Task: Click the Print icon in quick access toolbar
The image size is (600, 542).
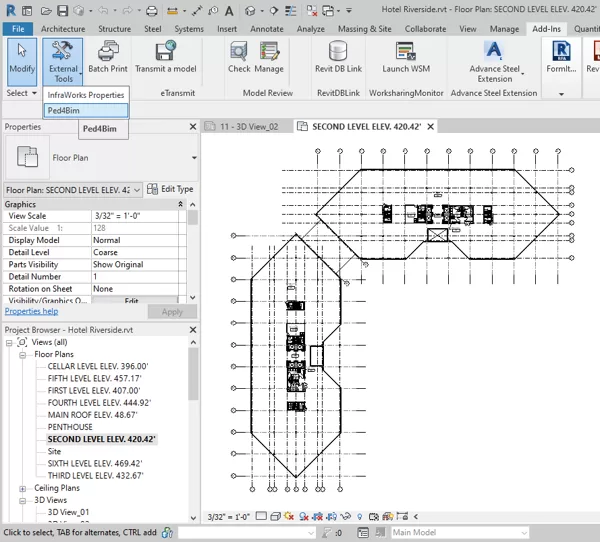Action: (x=152, y=11)
